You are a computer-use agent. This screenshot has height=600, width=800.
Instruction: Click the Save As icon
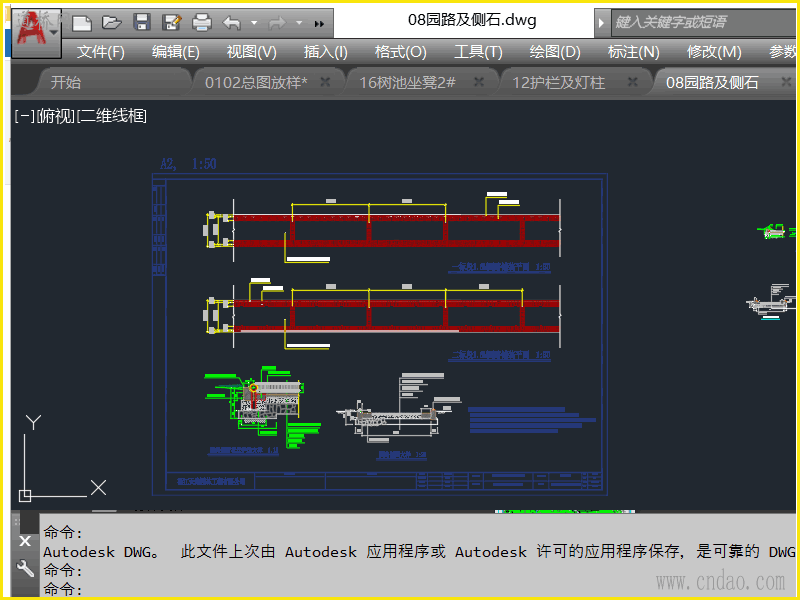171,23
